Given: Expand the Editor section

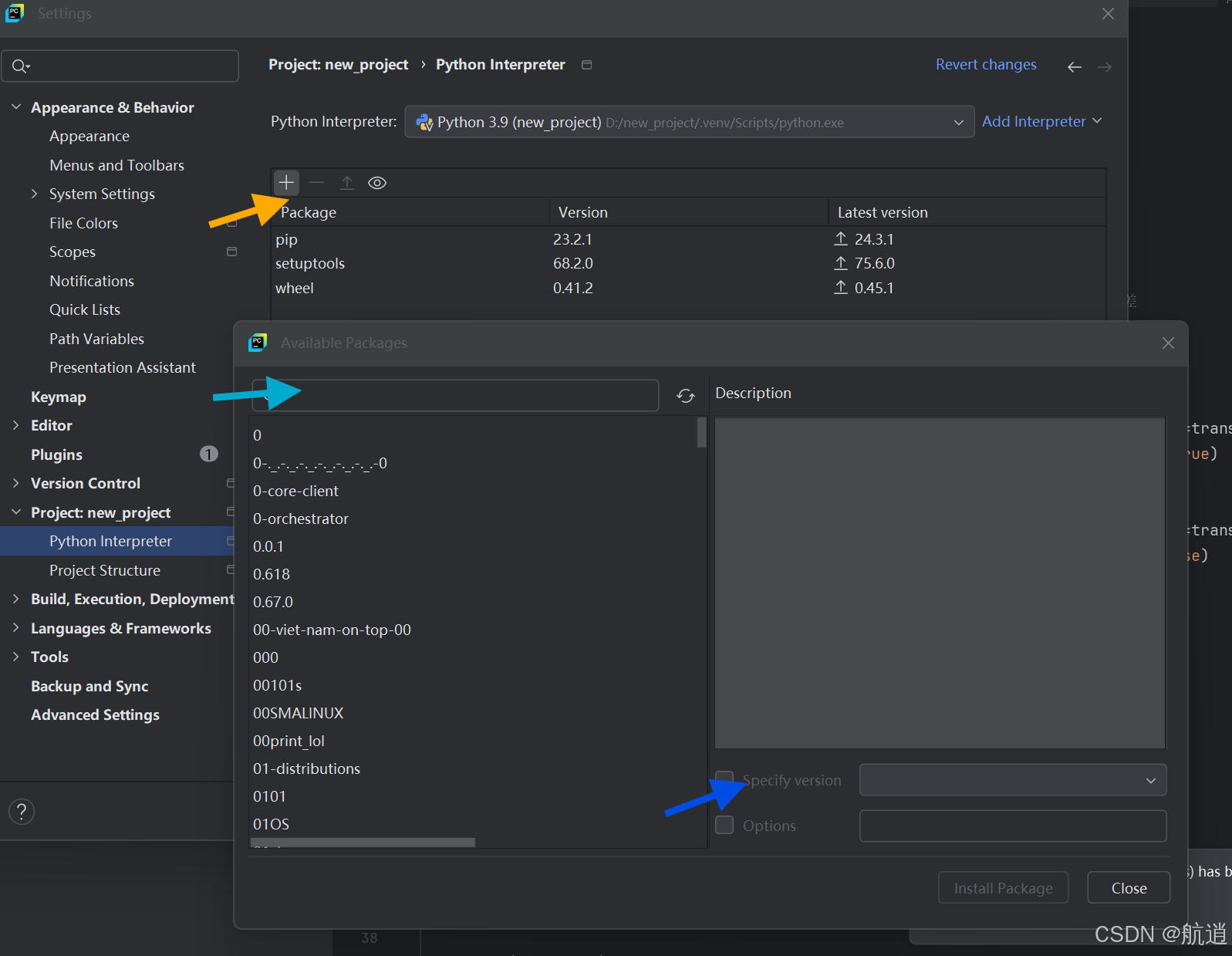Looking at the screenshot, I should (x=16, y=425).
